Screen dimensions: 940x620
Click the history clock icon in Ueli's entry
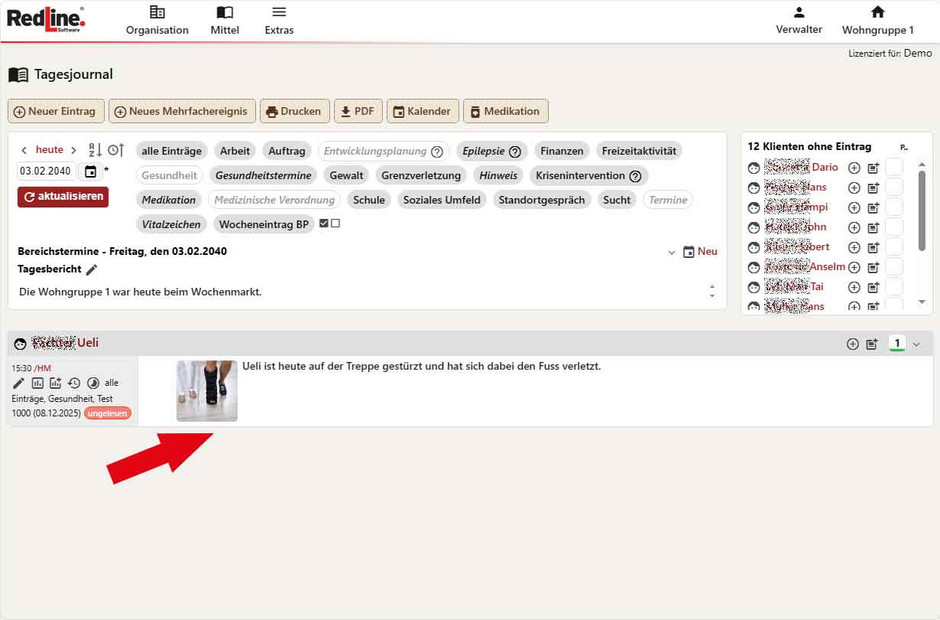pyautogui.click(x=74, y=383)
